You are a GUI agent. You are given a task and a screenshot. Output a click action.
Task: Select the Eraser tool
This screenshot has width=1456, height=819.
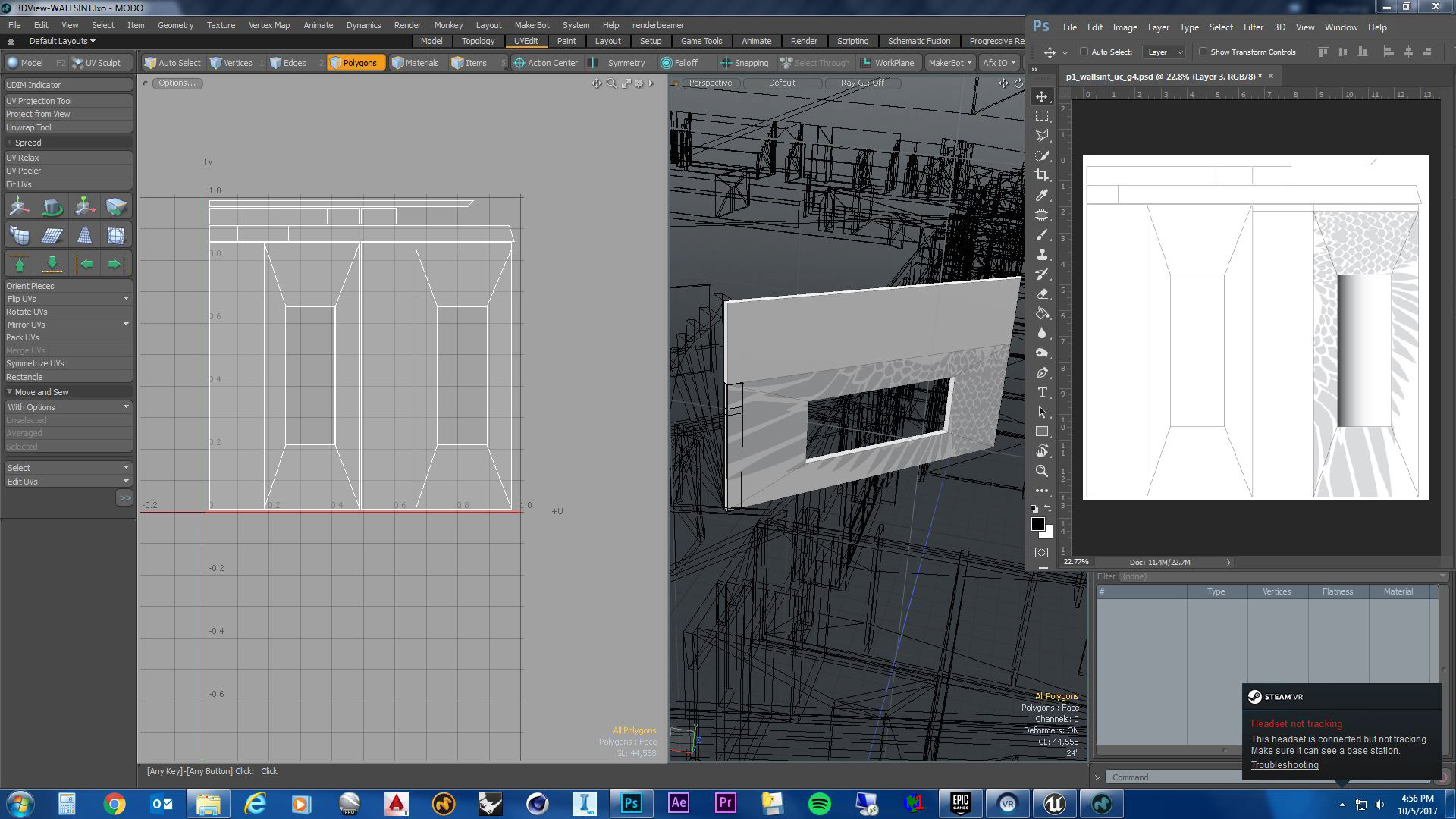click(1042, 293)
